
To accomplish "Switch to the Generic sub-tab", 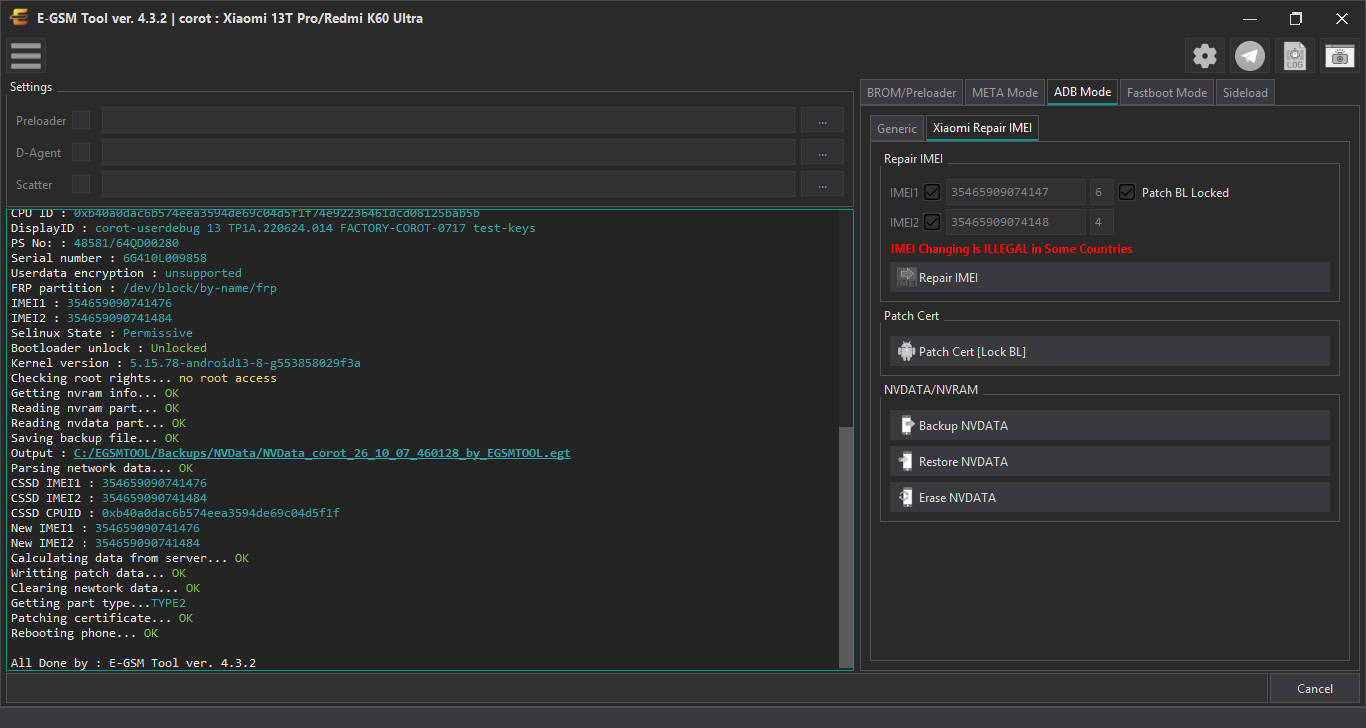I will pos(897,128).
